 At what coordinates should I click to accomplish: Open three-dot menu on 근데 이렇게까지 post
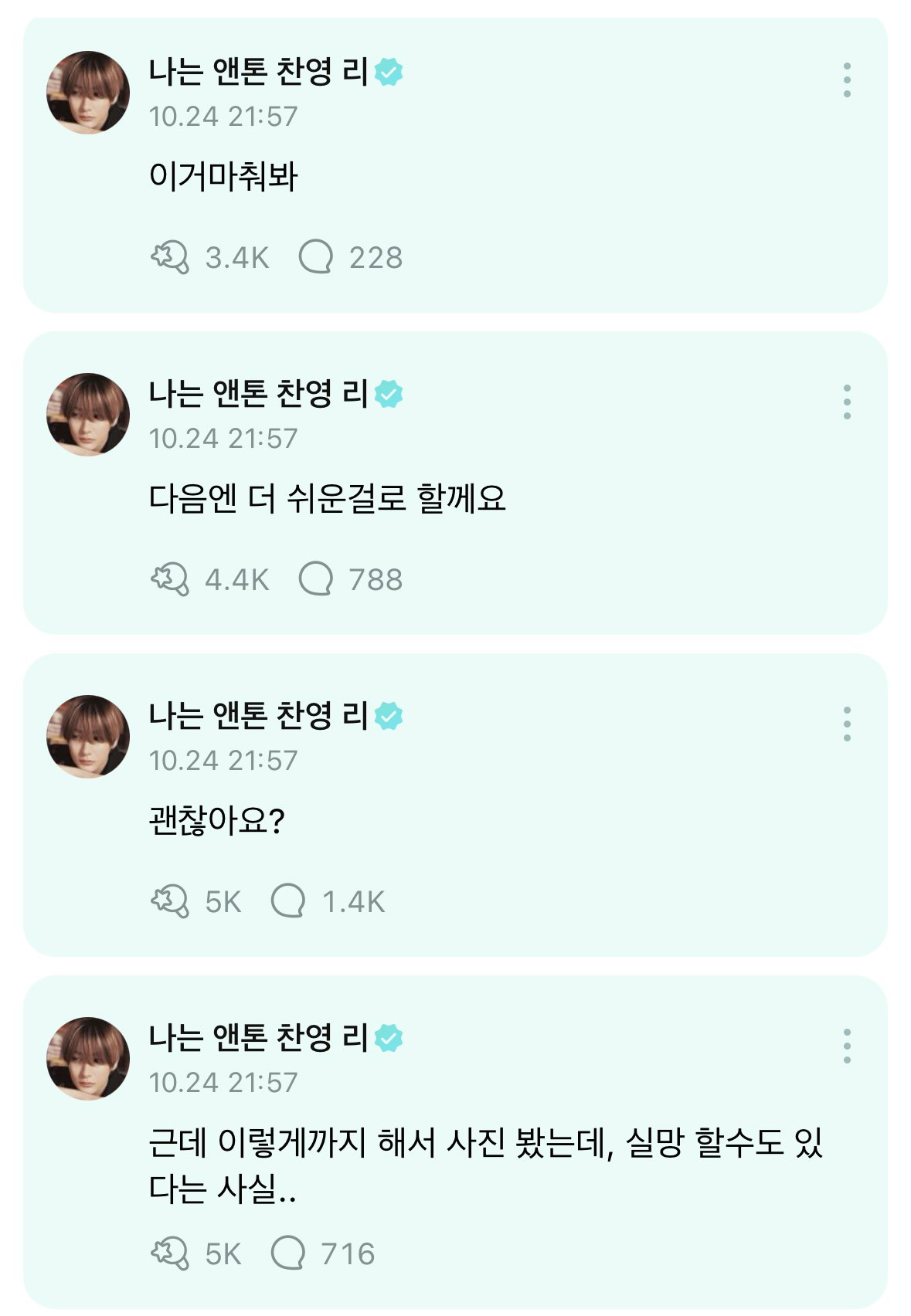click(x=847, y=1046)
